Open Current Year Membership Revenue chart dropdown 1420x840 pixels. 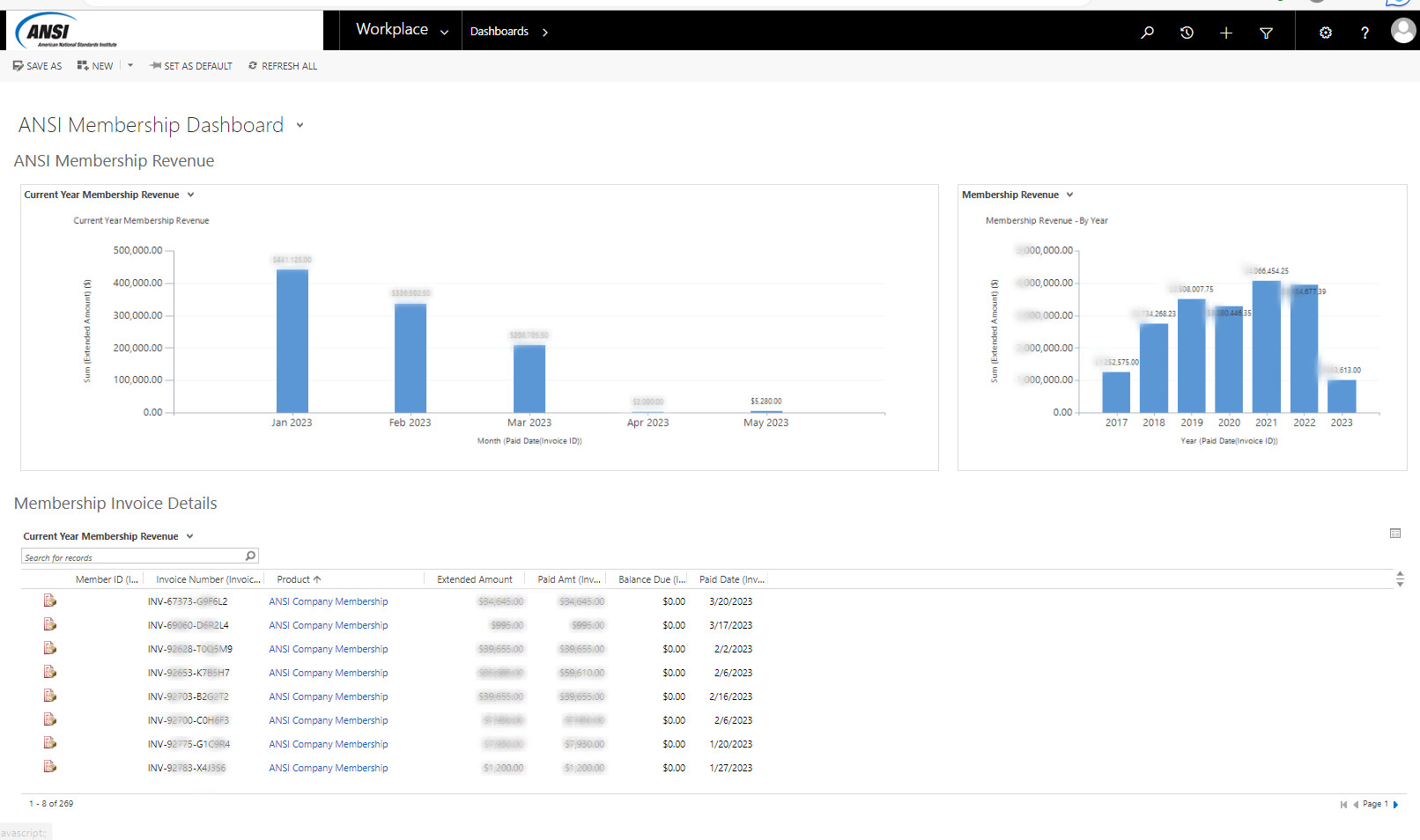point(190,195)
